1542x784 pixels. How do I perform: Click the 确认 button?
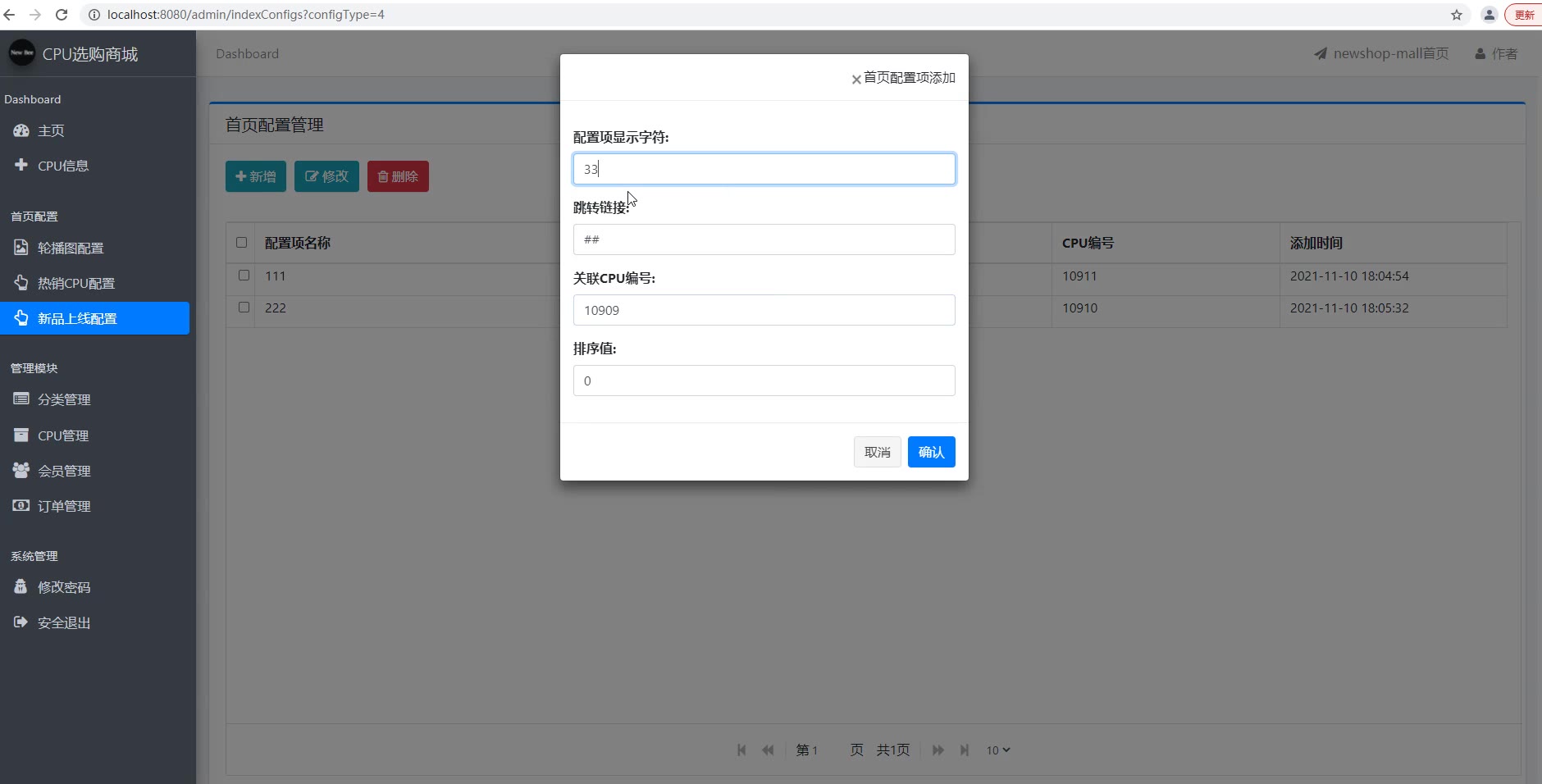pyautogui.click(x=931, y=452)
